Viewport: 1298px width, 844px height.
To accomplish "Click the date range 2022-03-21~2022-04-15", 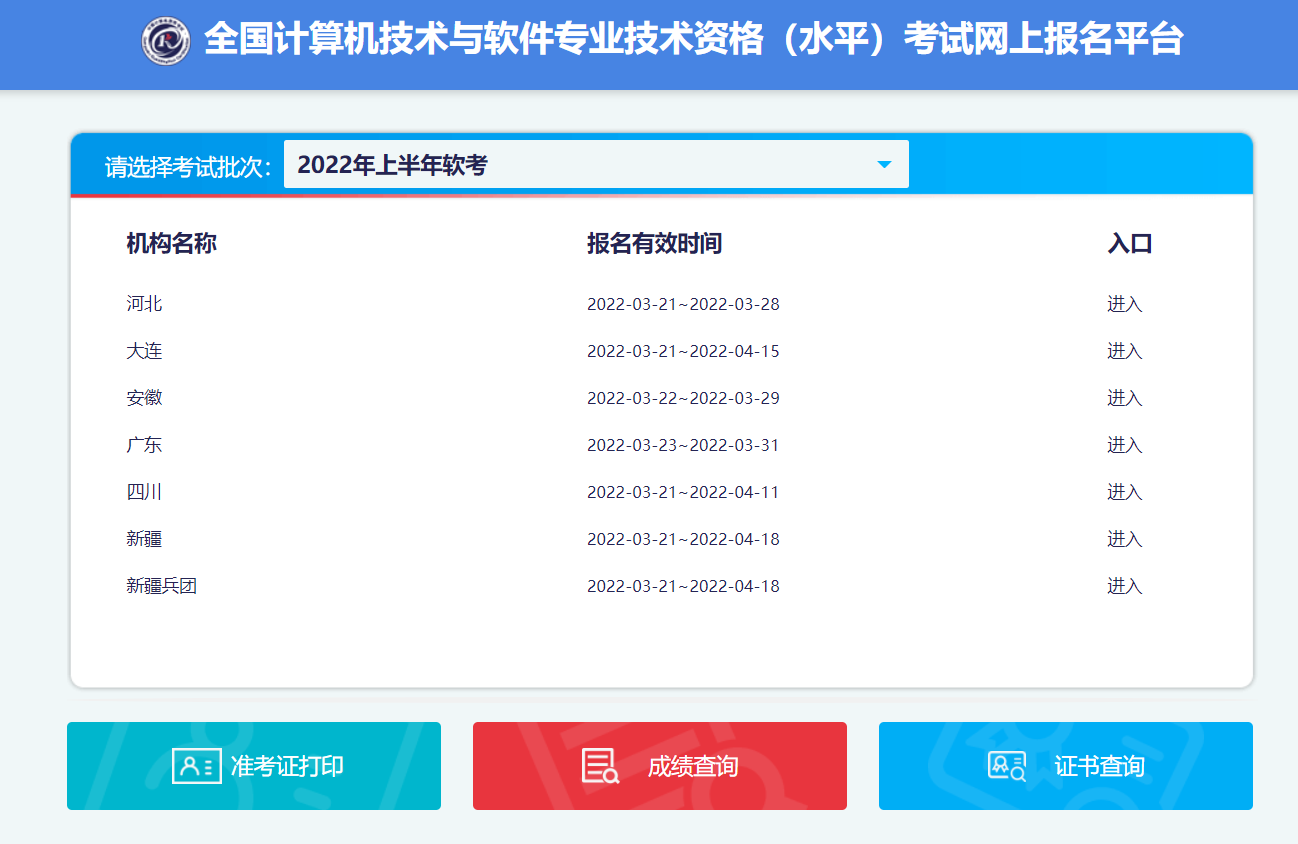I will tap(683, 351).
